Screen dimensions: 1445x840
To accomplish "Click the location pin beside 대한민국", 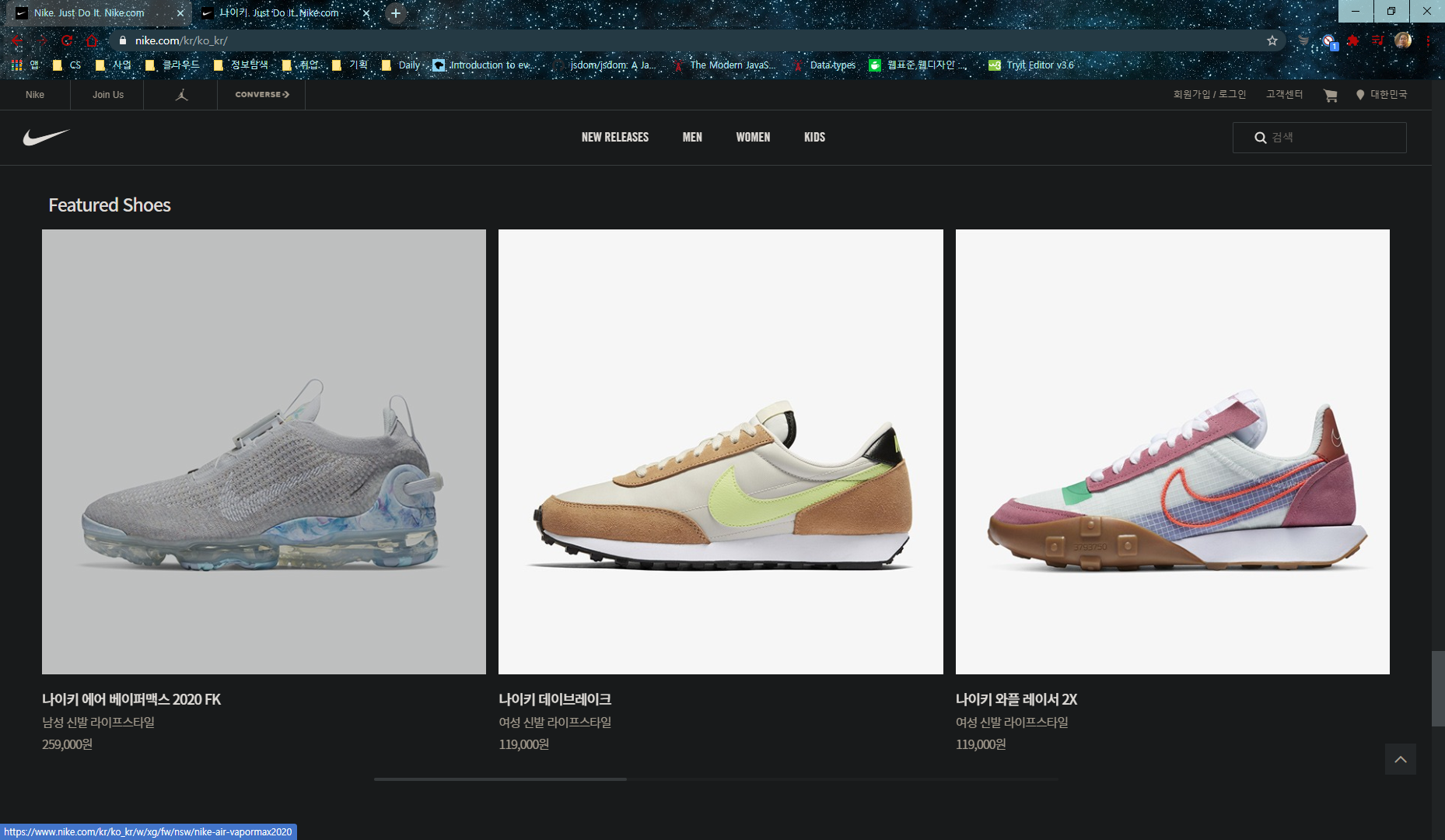I will (1360, 95).
